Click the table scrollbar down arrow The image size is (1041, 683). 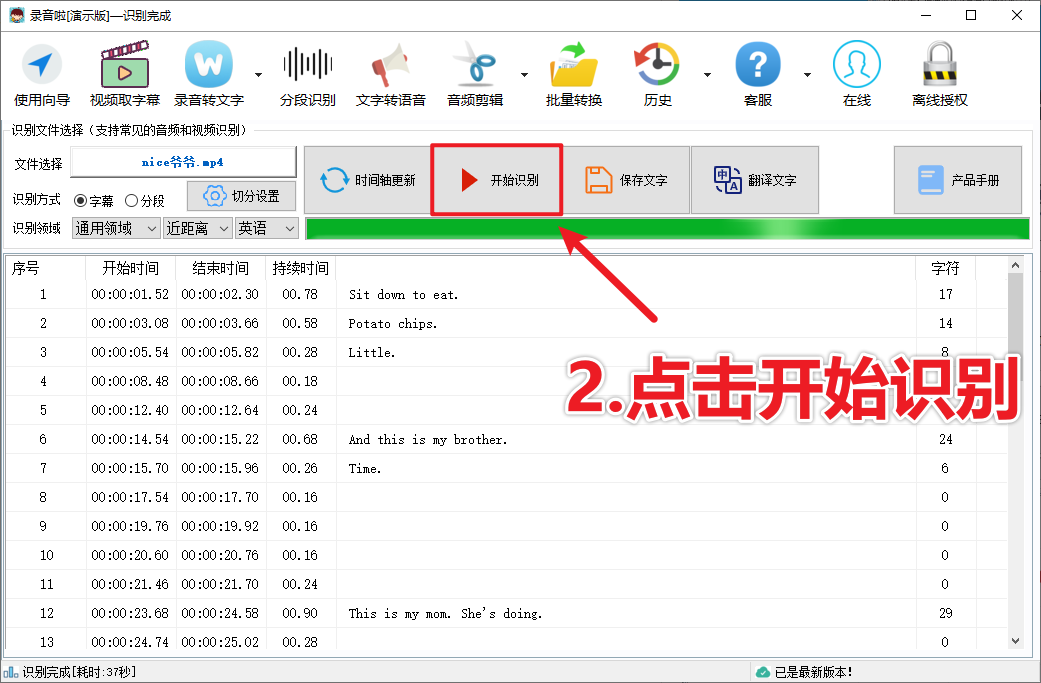point(1015,641)
